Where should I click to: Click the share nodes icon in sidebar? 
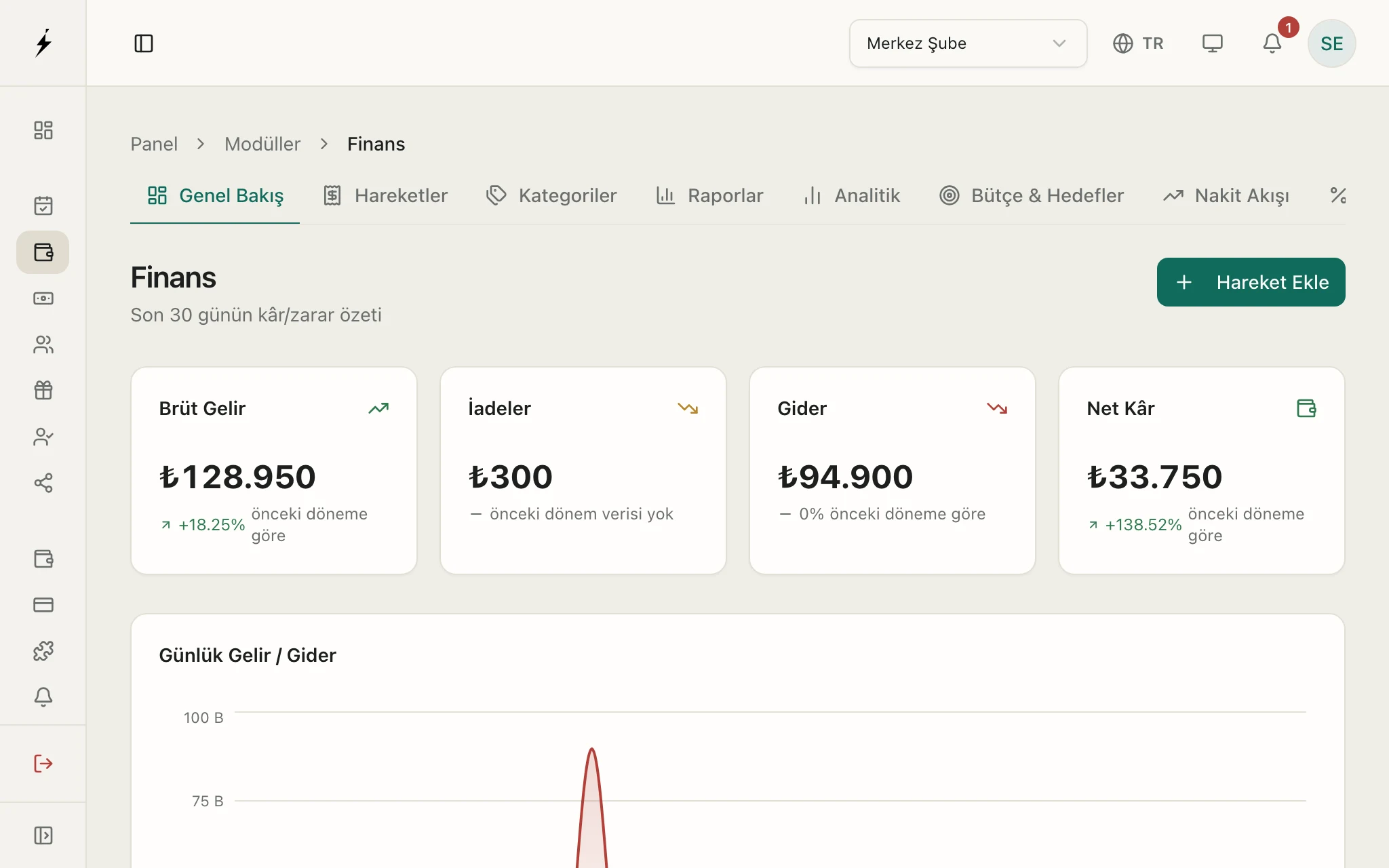pyautogui.click(x=43, y=483)
